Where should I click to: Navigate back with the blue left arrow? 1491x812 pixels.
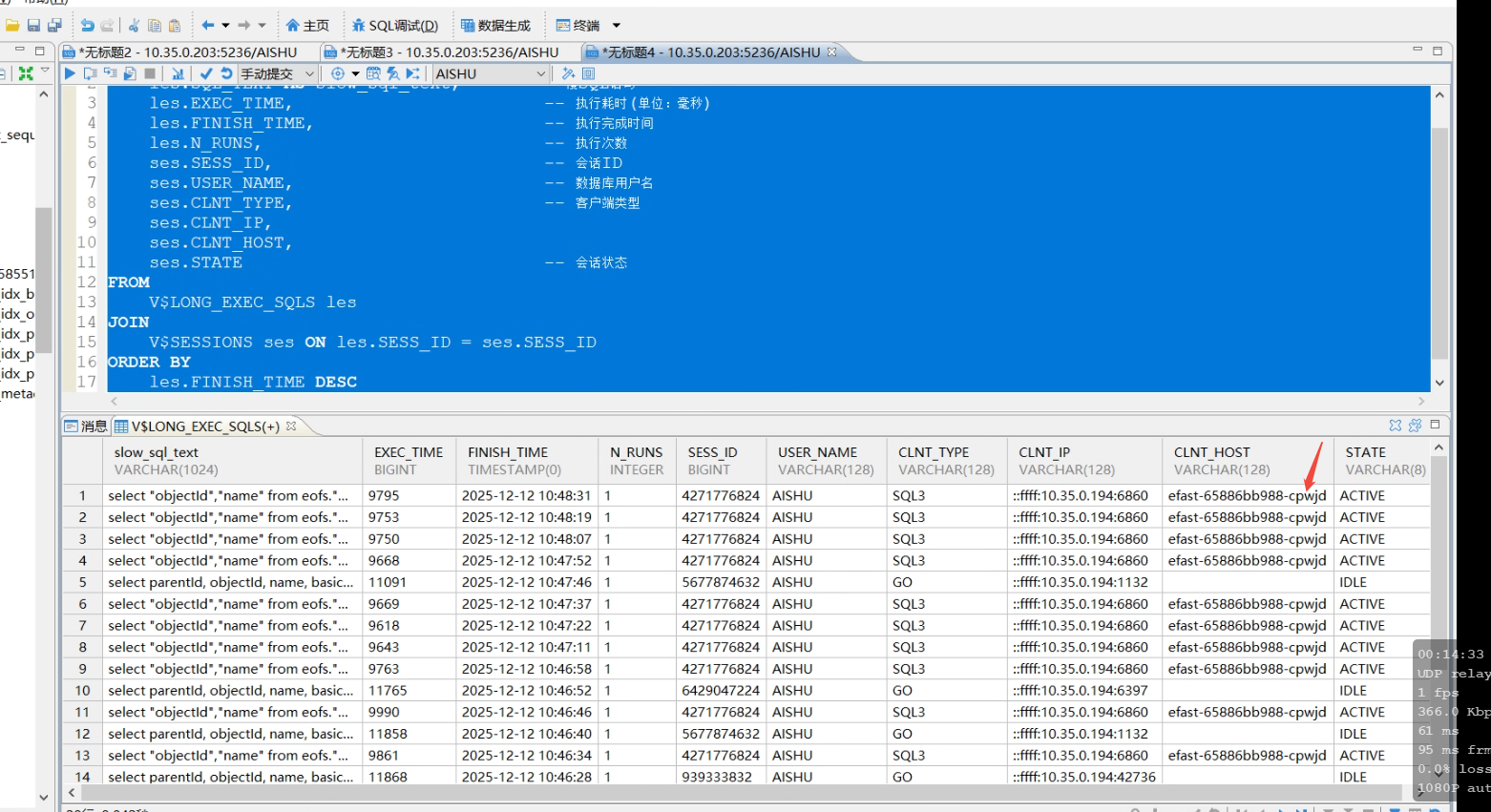point(208,26)
